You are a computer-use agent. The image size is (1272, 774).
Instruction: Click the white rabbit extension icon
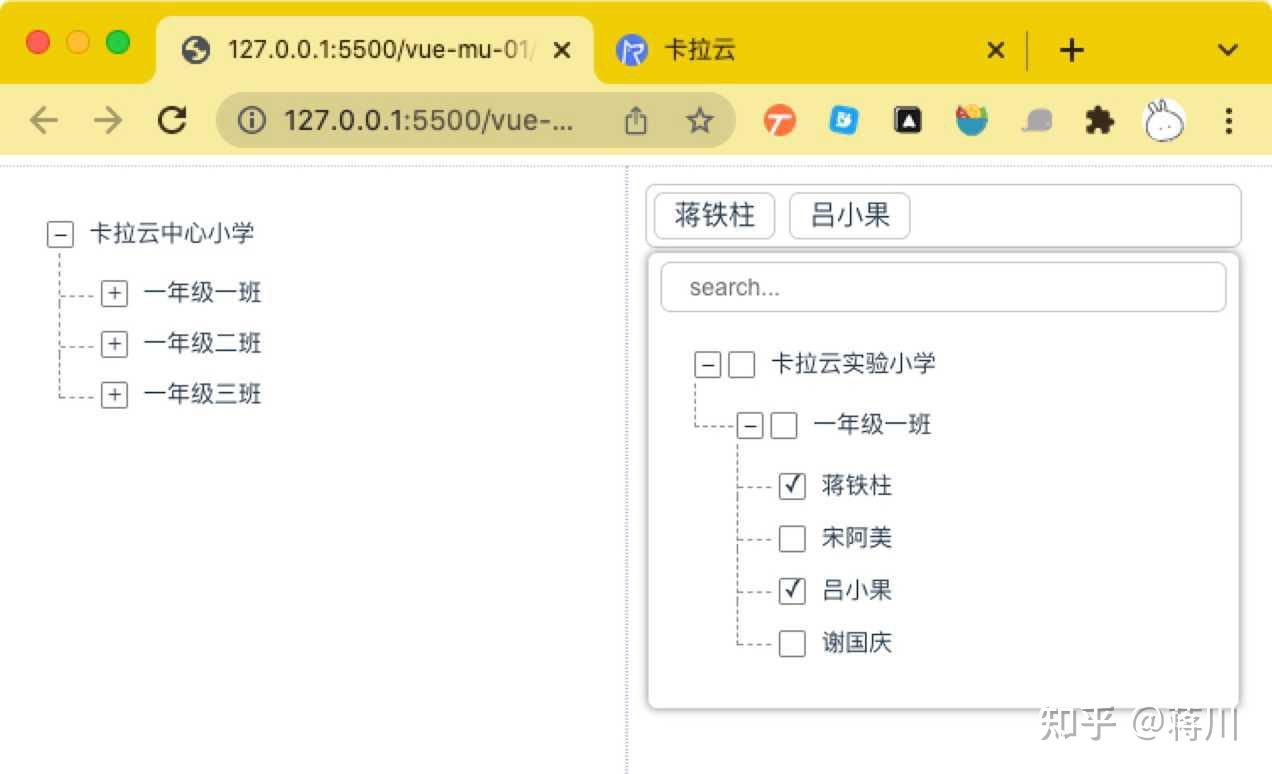(1163, 120)
